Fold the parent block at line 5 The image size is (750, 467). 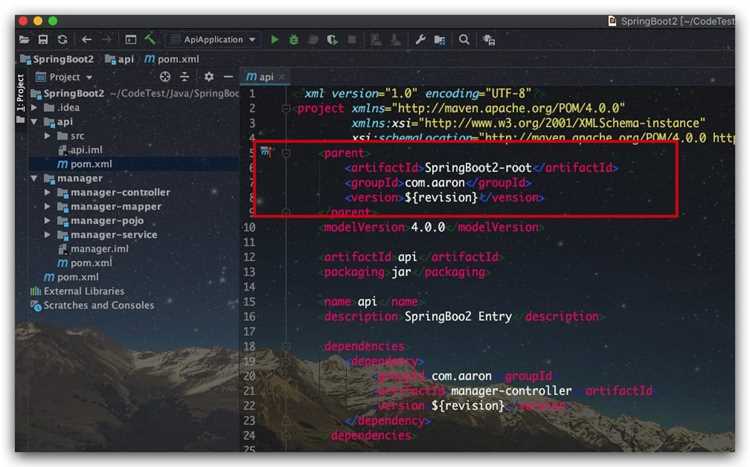point(286,153)
